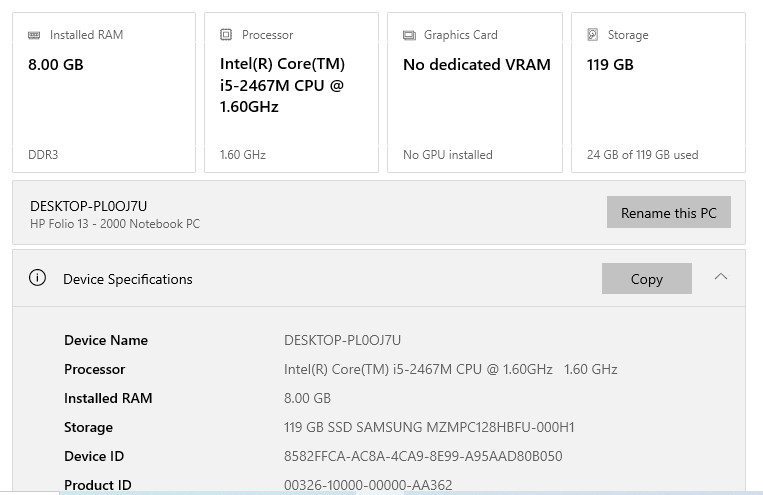Click the Installed RAM memory icon

(x=34, y=35)
